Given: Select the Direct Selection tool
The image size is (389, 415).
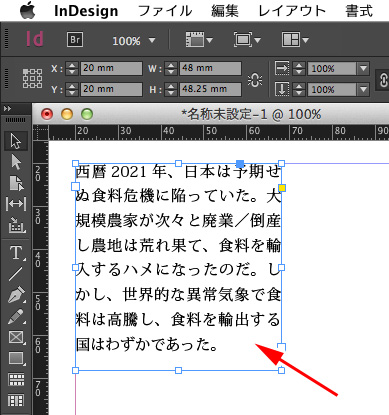Looking at the screenshot, I should (16, 162).
